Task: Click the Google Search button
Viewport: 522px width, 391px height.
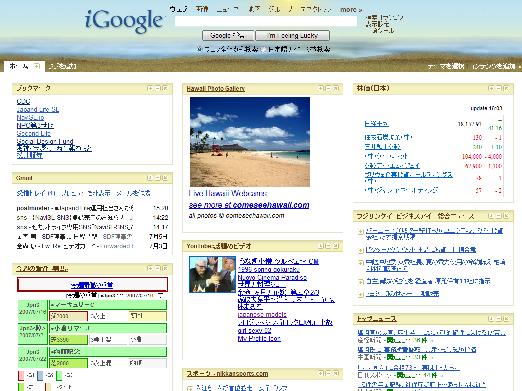Action: coord(228,35)
